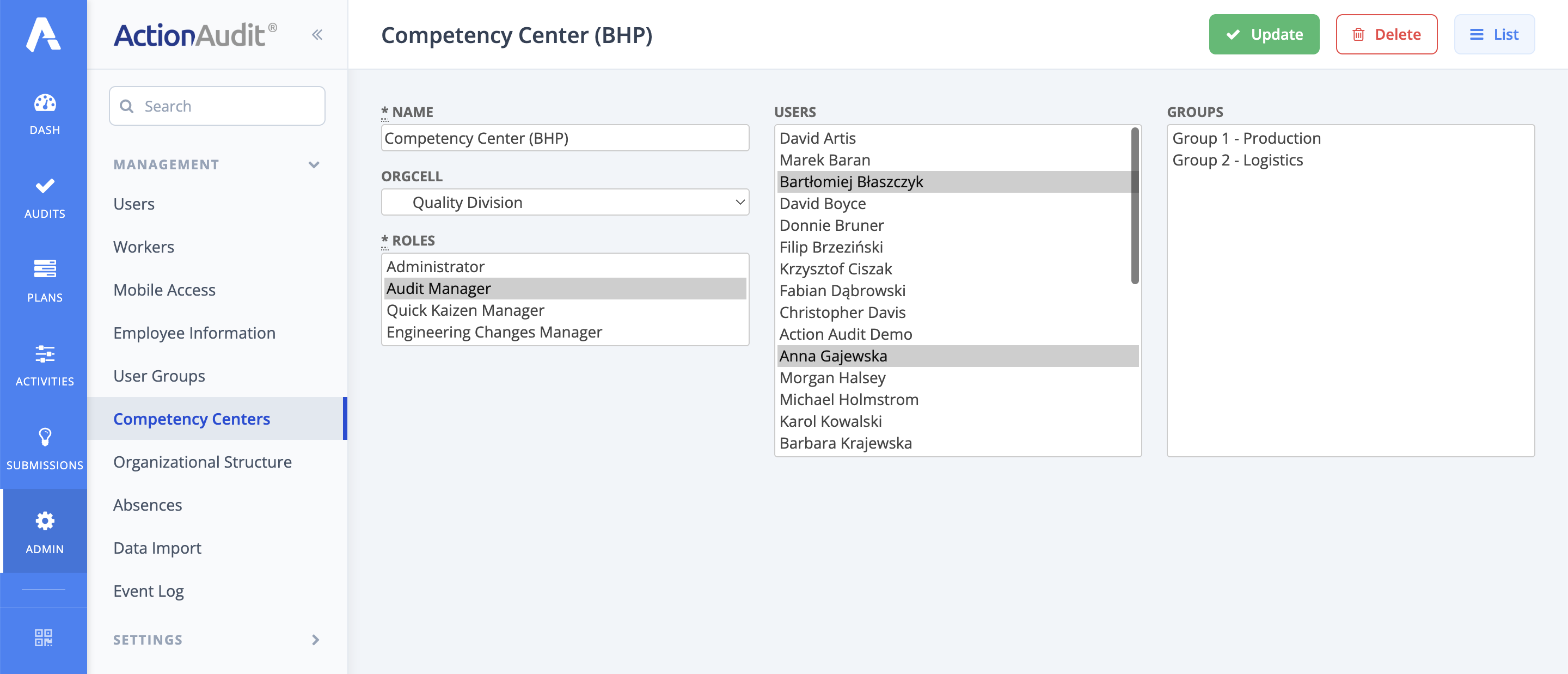Select David Boyce in Users list

[822, 204]
